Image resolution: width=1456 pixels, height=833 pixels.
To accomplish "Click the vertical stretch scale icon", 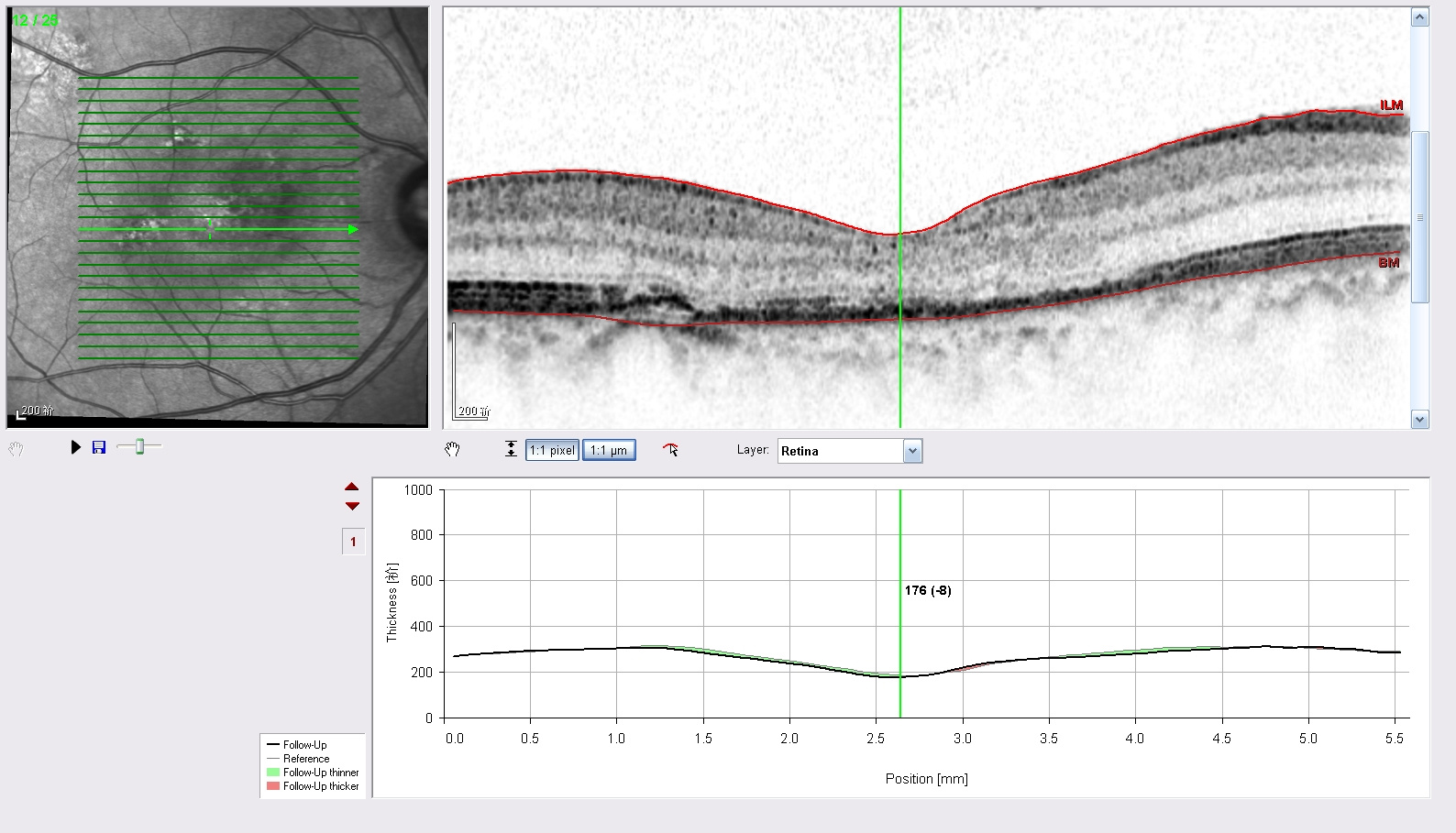I will coord(511,449).
